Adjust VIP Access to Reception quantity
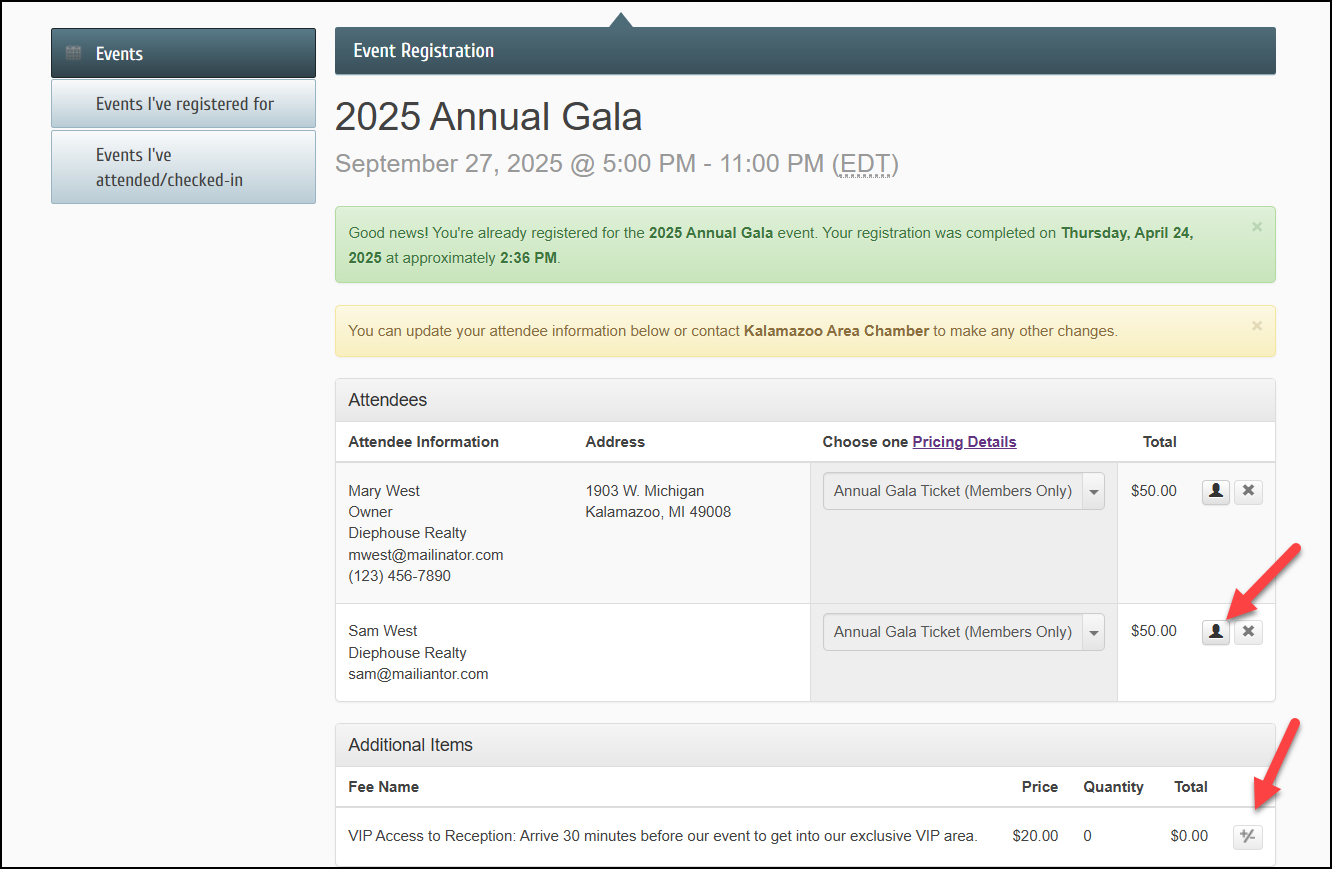Image resolution: width=1332 pixels, height=869 pixels. (1247, 836)
